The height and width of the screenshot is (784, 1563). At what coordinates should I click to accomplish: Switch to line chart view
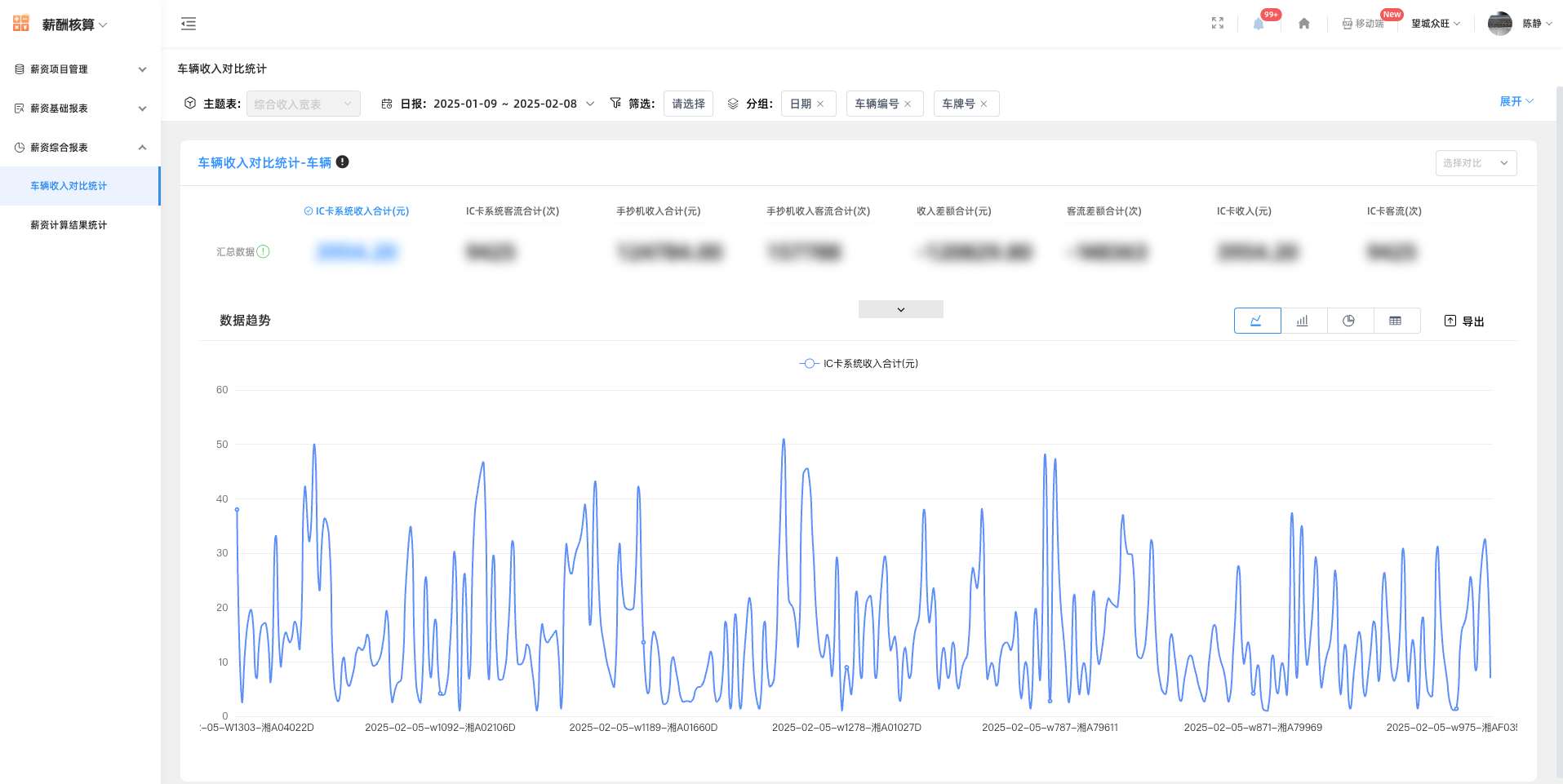click(1257, 321)
